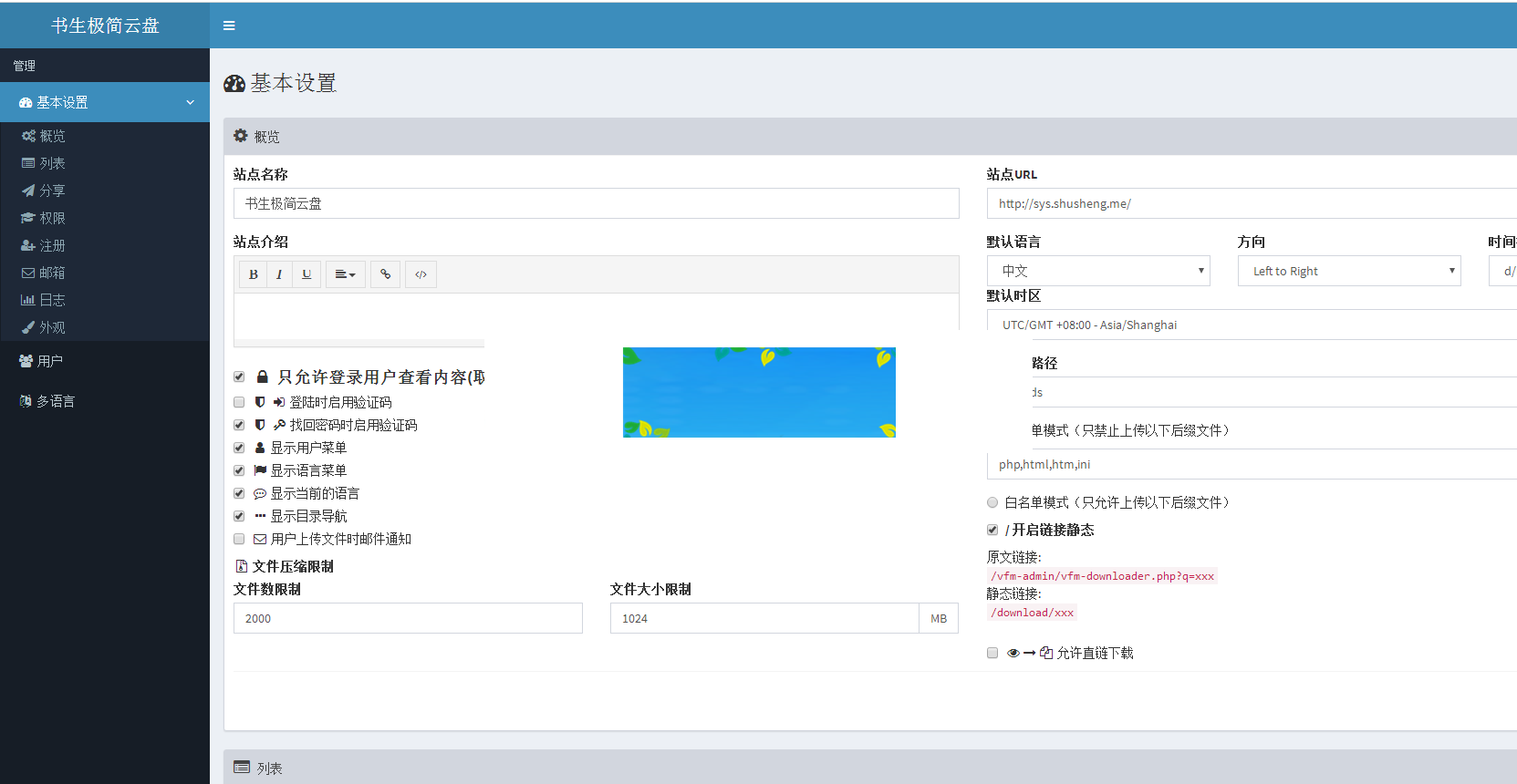
Task: Click the 书生极简云盘 site logo link
Action: point(105,26)
